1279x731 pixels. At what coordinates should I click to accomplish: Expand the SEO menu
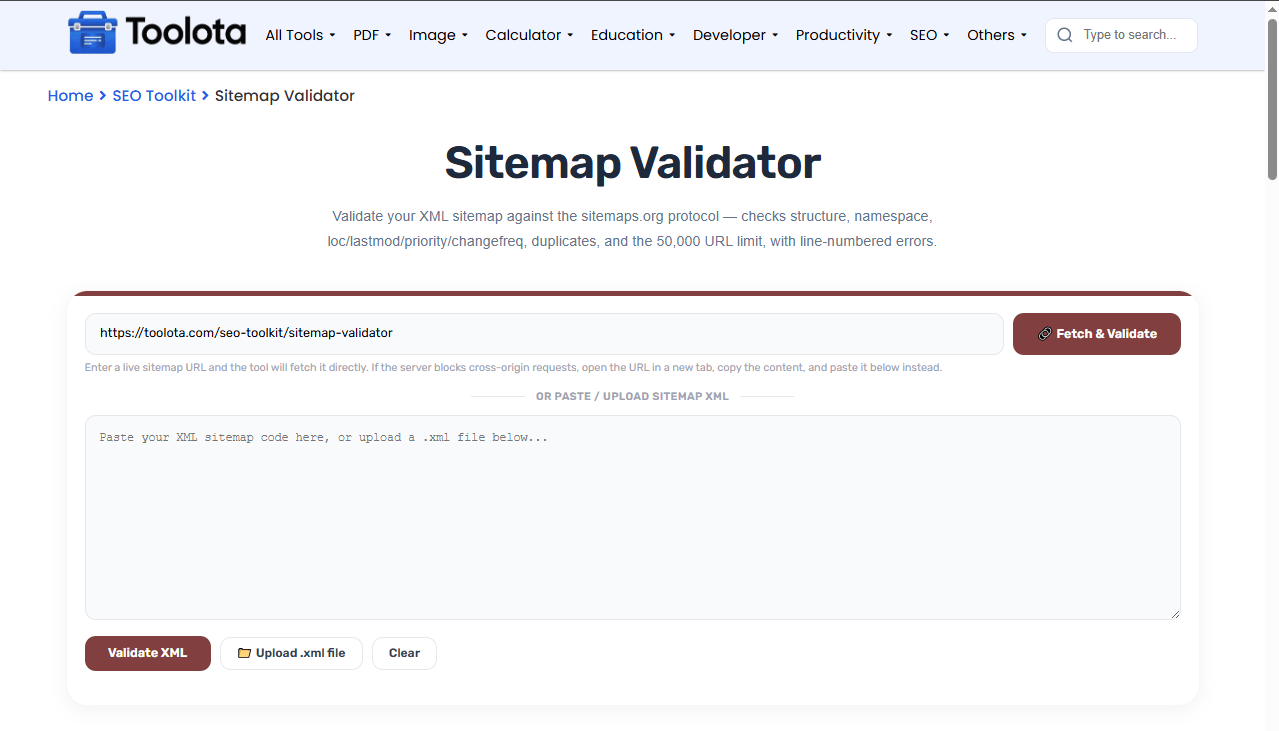tap(929, 35)
